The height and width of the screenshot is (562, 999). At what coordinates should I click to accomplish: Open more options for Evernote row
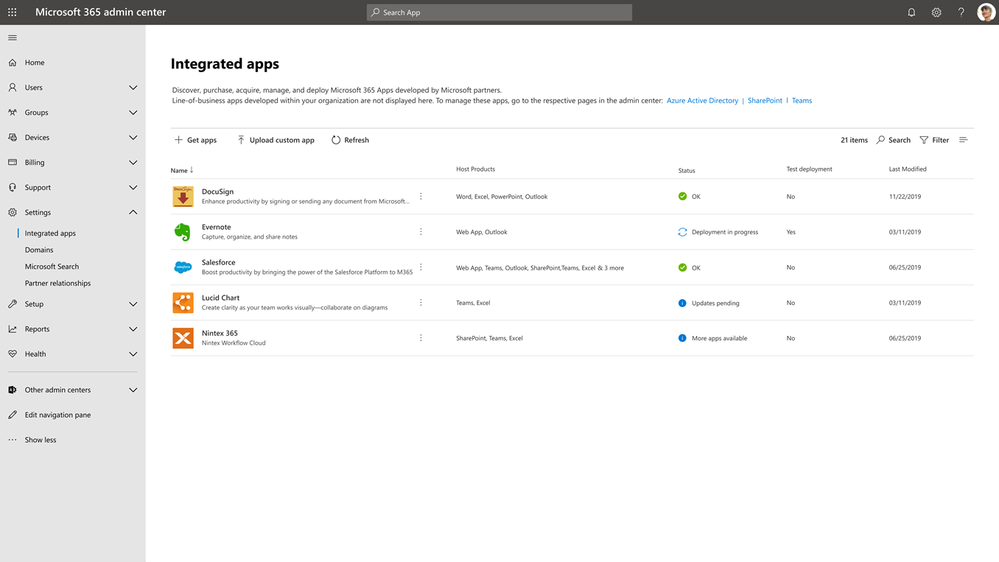[420, 232]
